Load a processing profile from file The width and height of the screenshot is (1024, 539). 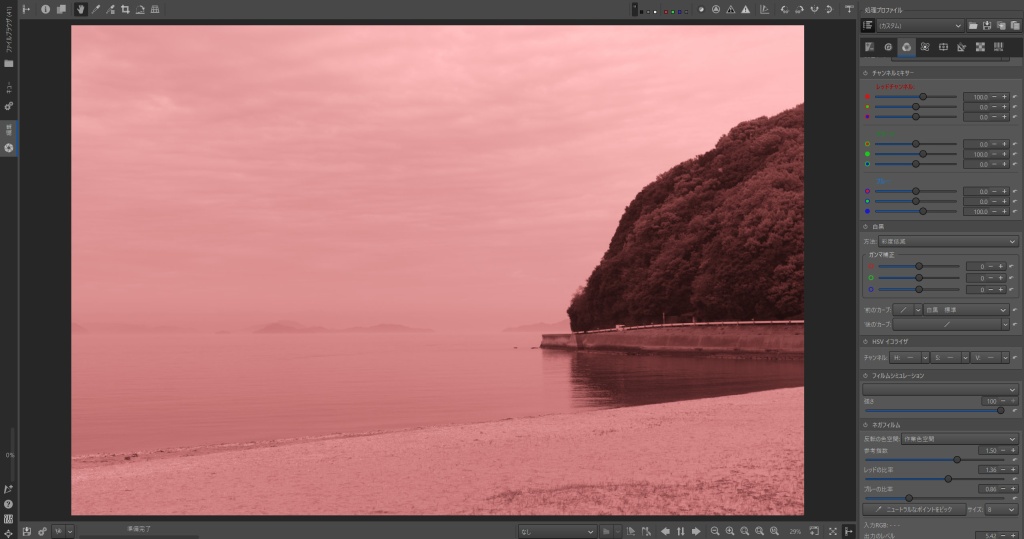click(x=973, y=25)
